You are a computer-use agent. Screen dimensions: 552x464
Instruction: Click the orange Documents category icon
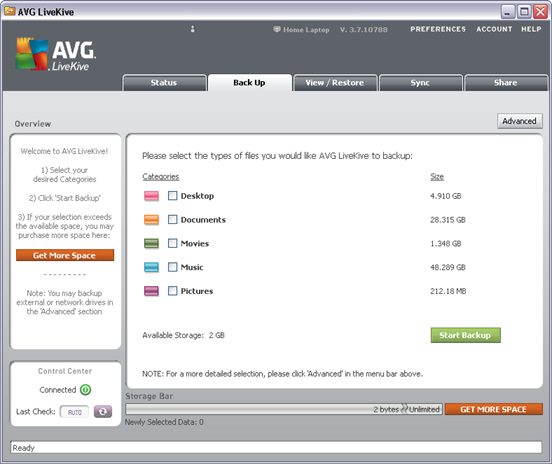point(151,220)
